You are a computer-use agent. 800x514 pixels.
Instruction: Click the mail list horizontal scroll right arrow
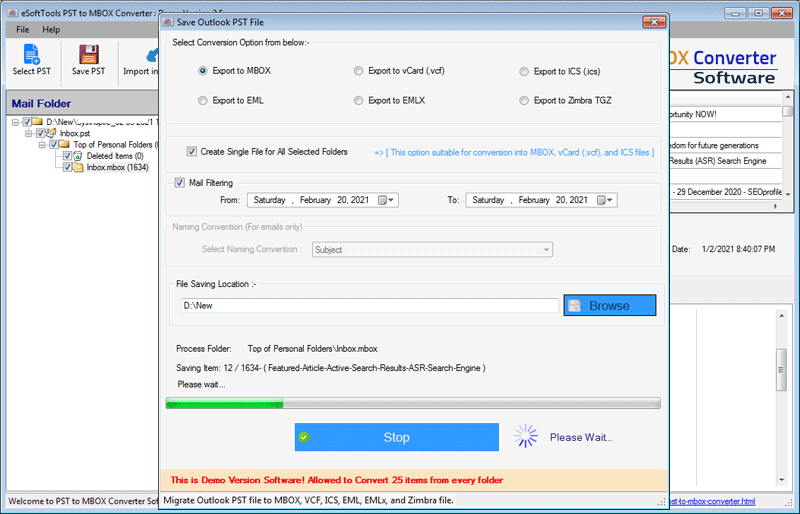[776, 206]
